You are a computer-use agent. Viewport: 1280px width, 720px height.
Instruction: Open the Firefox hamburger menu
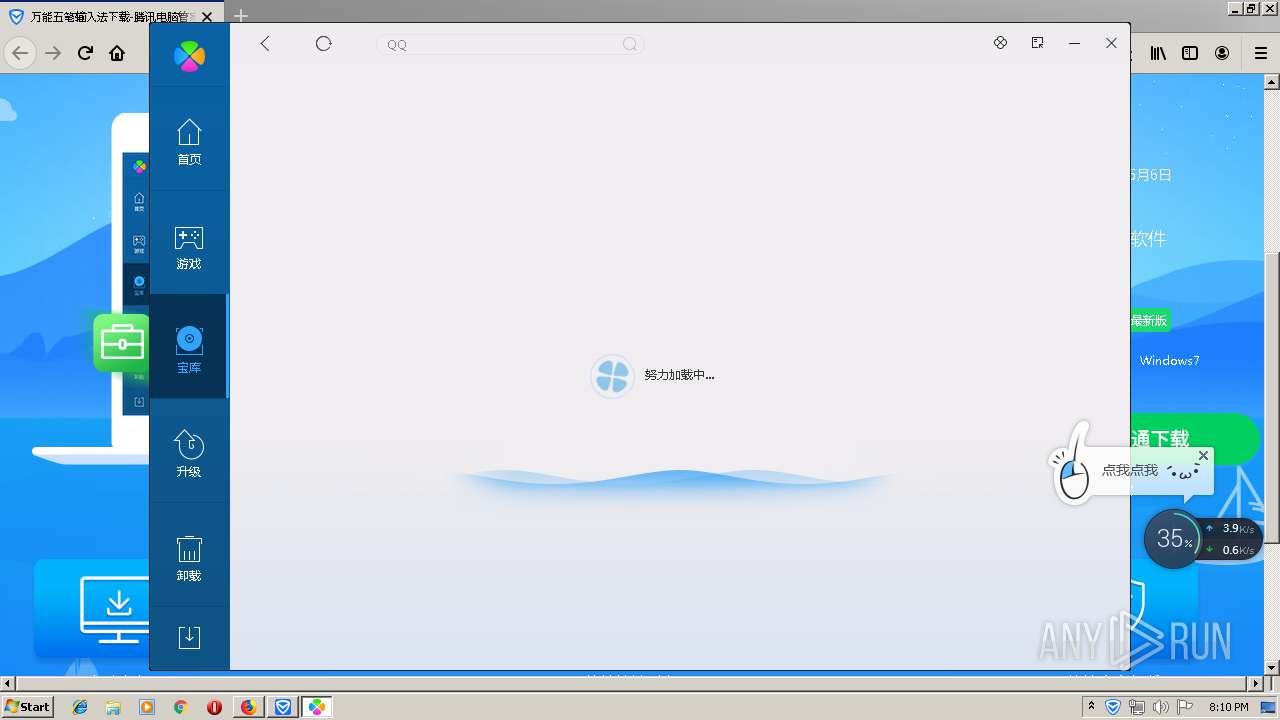[x=1261, y=53]
